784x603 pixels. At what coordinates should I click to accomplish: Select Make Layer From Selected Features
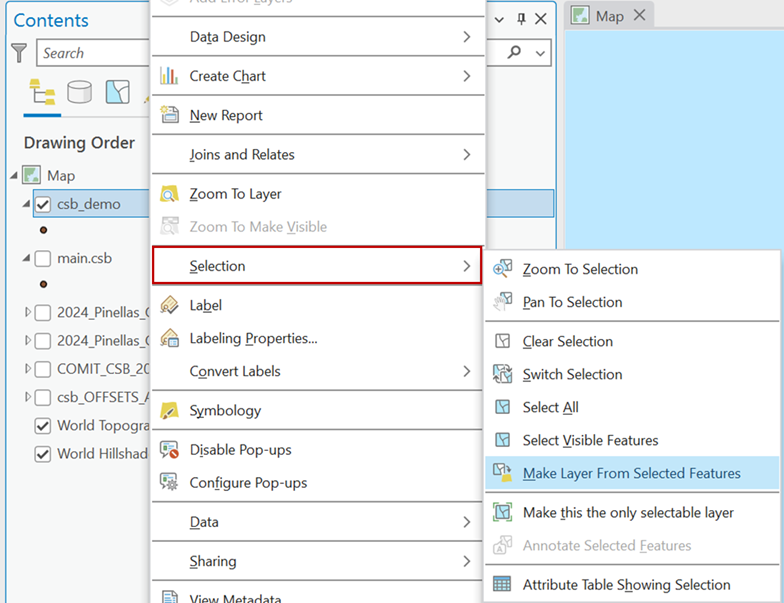[631, 473]
